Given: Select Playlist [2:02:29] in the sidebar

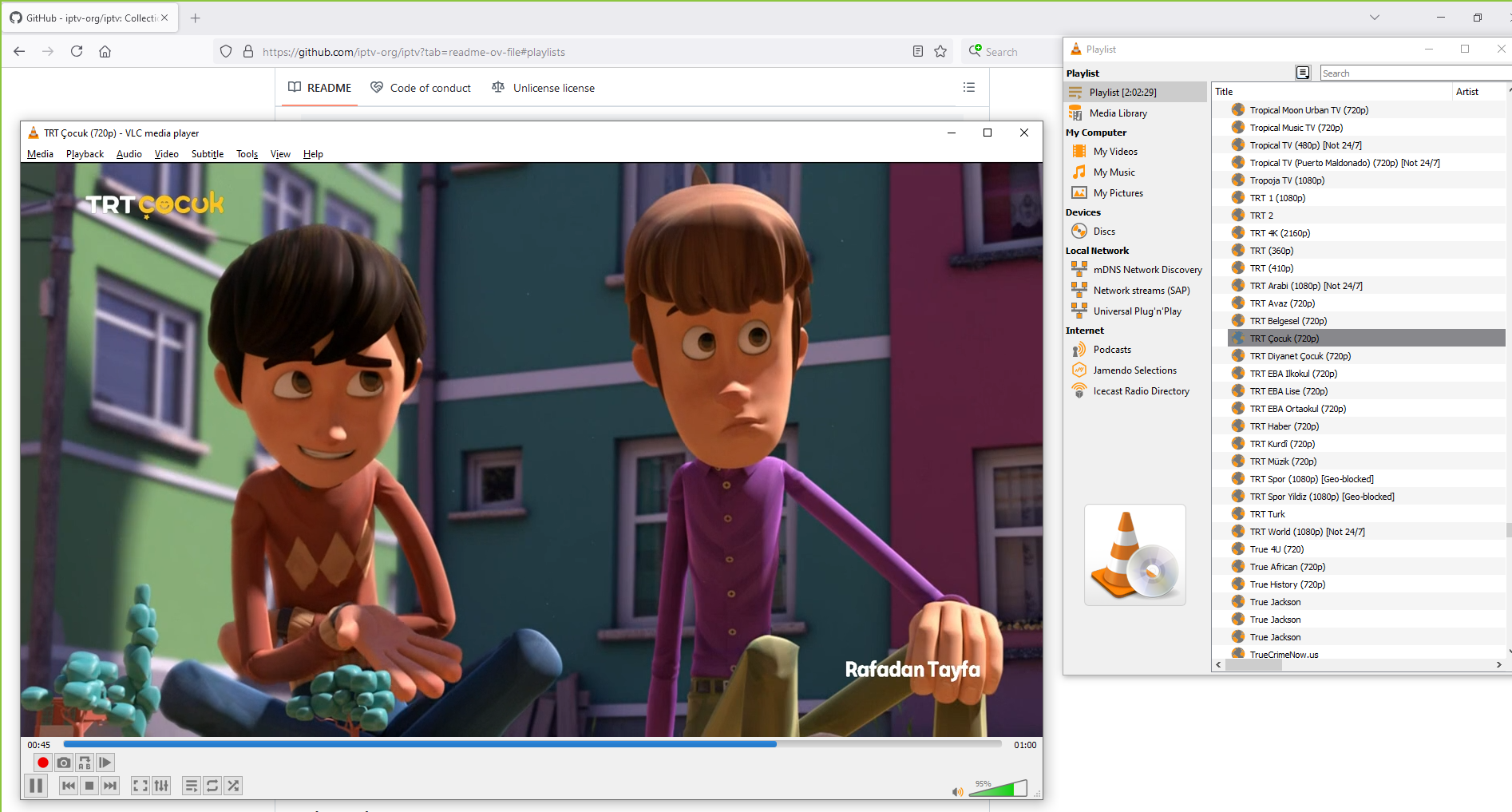Looking at the screenshot, I should [x=1135, y=93].
